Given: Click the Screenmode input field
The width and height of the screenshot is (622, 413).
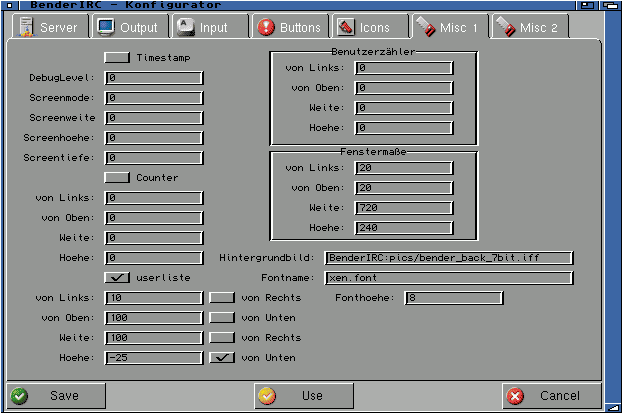Looking at the screenshot, I should tap(154, 98).
